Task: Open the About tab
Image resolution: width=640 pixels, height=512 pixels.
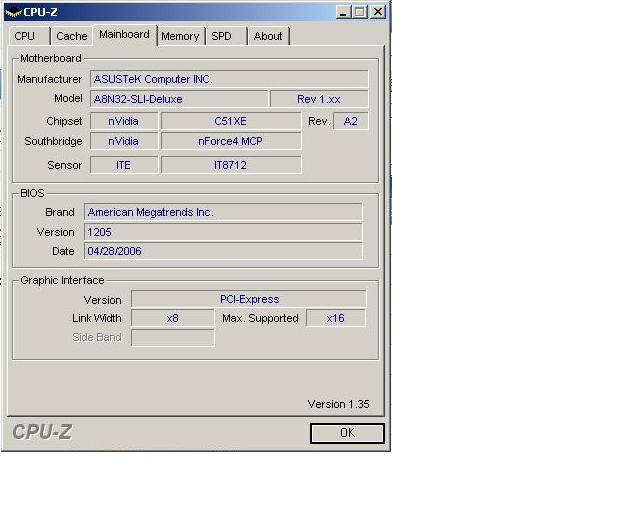Action: [x=269, y=36]
